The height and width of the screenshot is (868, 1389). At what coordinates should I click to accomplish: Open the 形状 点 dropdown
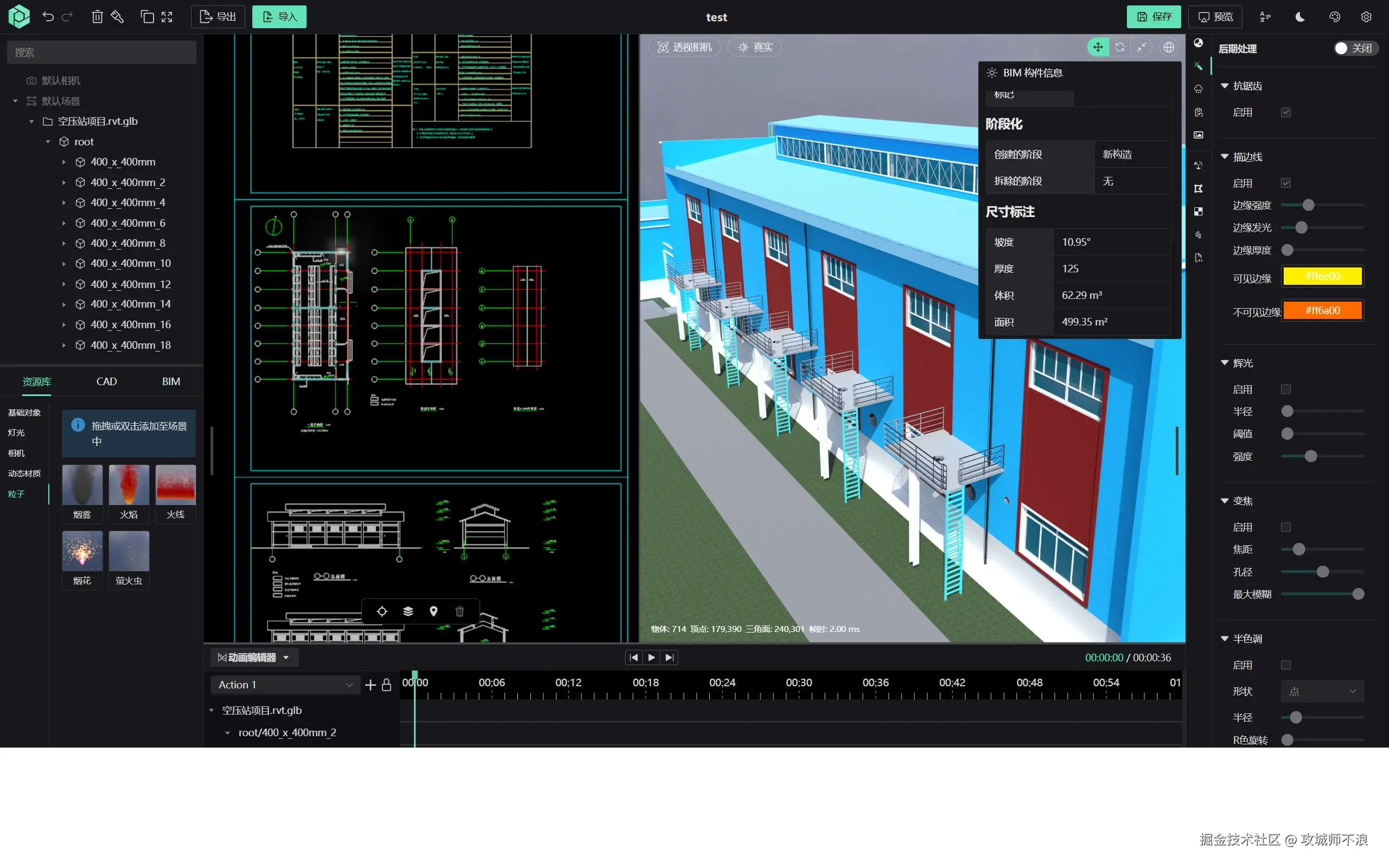(x=1322, y=691)
